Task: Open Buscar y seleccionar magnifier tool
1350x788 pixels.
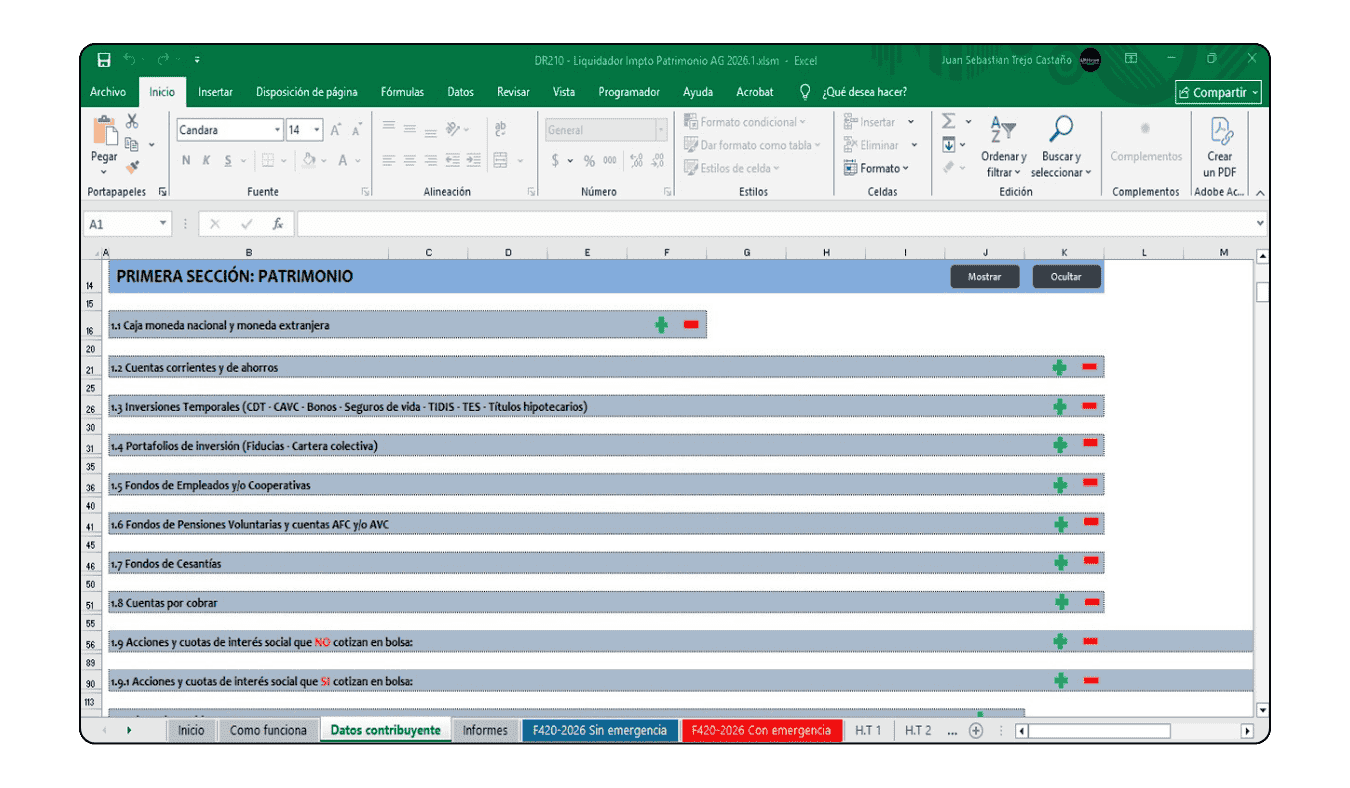Action: [1060, 129]
